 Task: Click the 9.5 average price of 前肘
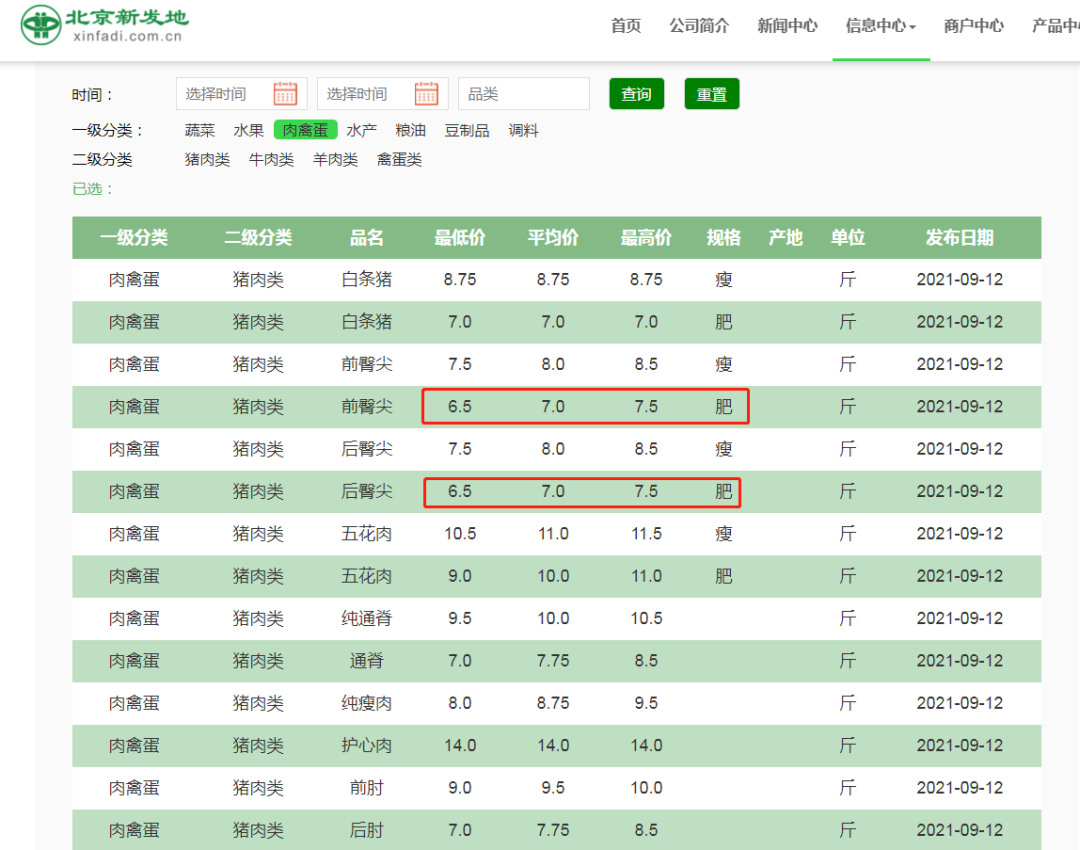point(553,788)
